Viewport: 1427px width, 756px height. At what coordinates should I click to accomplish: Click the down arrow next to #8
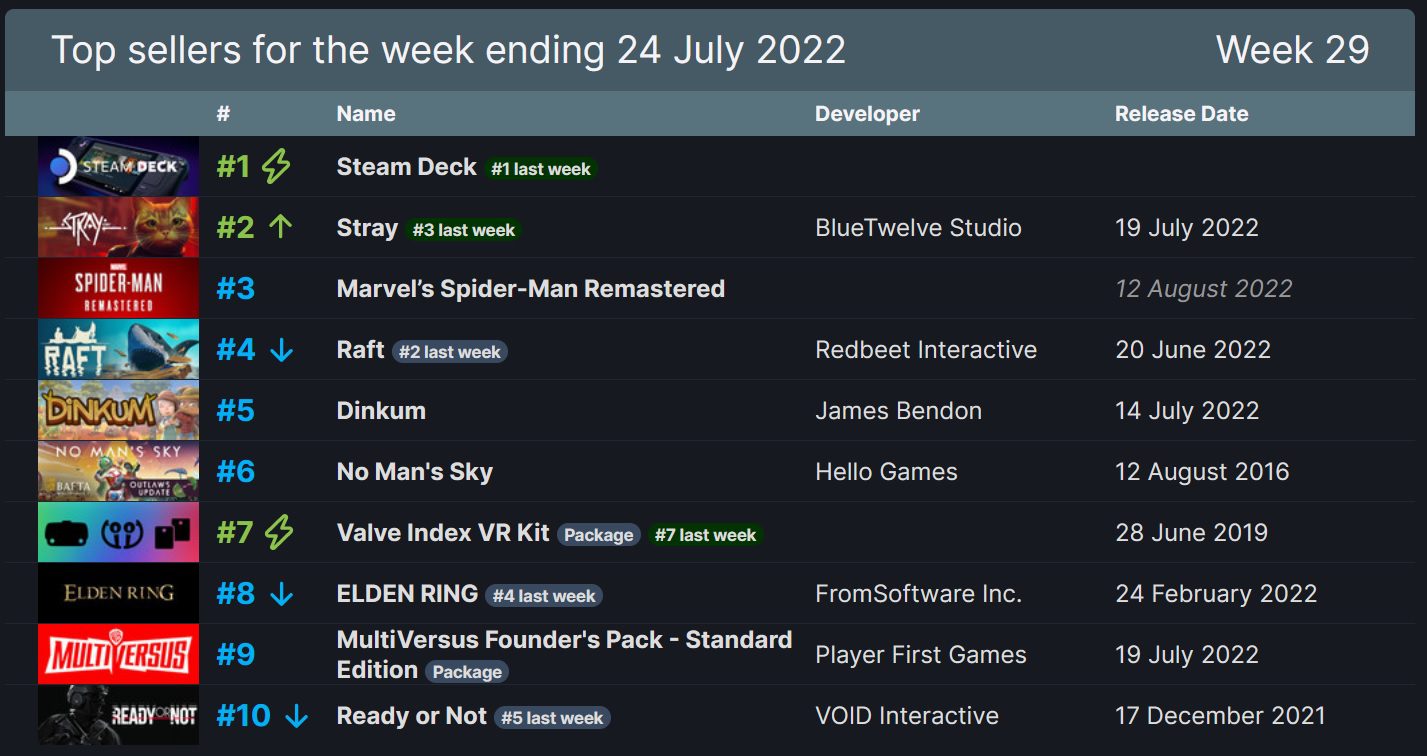click(282, 594)
